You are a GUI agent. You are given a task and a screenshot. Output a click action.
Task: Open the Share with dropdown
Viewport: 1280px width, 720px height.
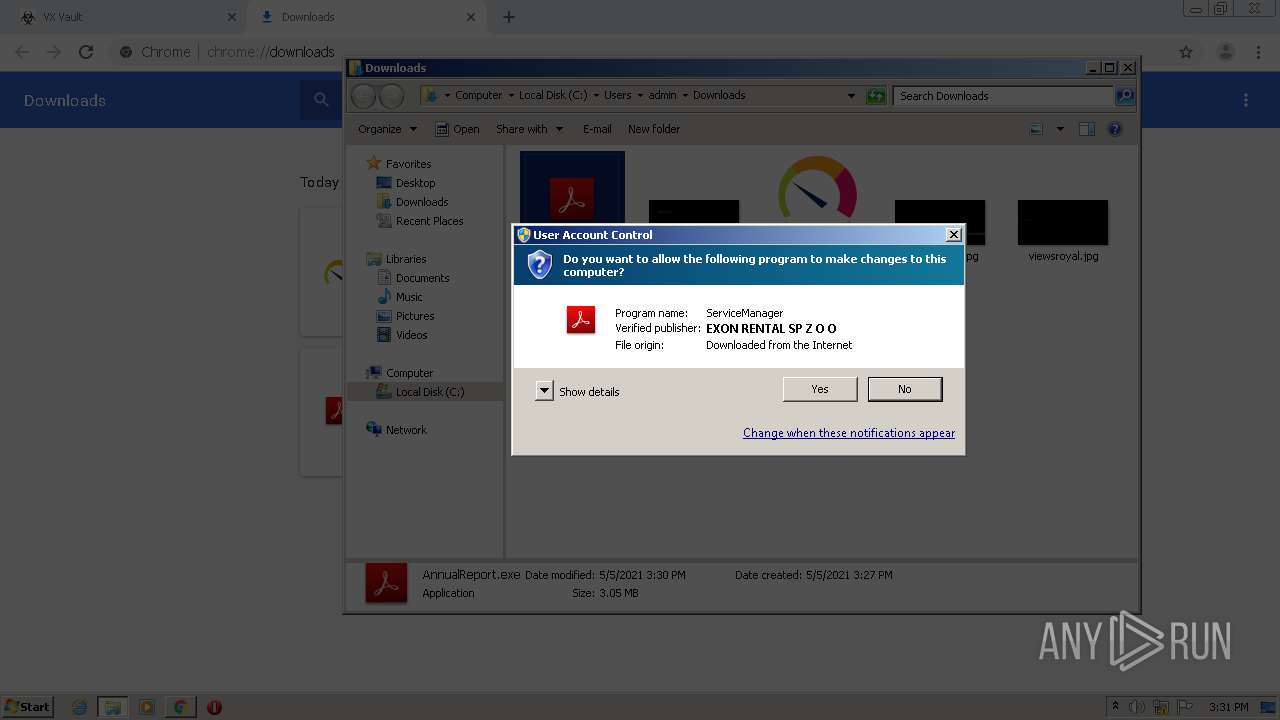[529, 129]
